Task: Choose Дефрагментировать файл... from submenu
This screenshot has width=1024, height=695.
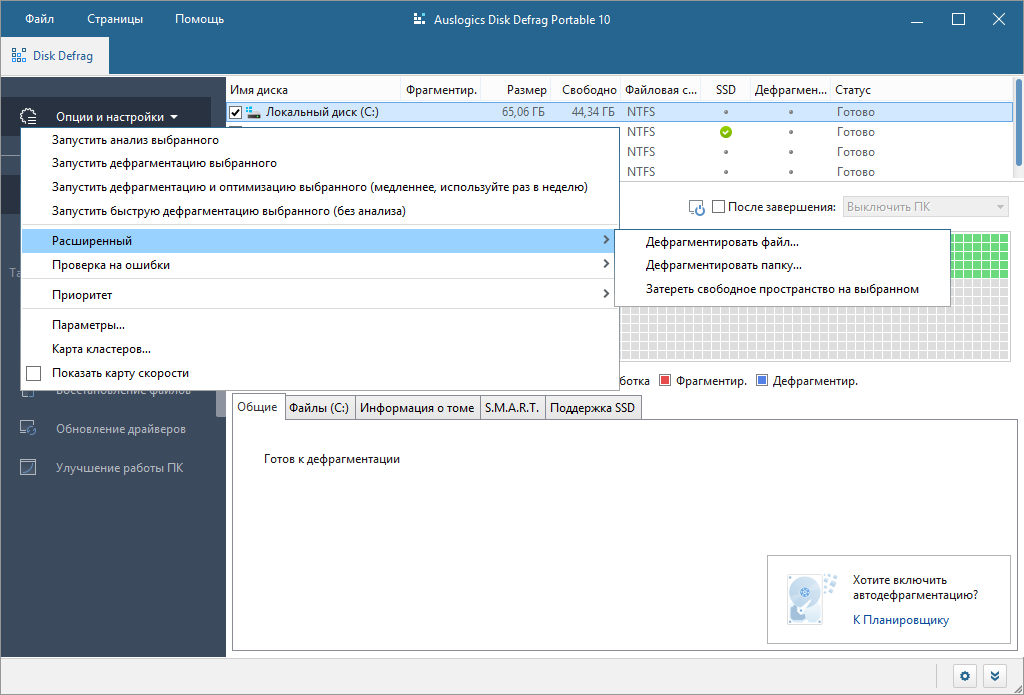Action: click(x=782, y=242)
